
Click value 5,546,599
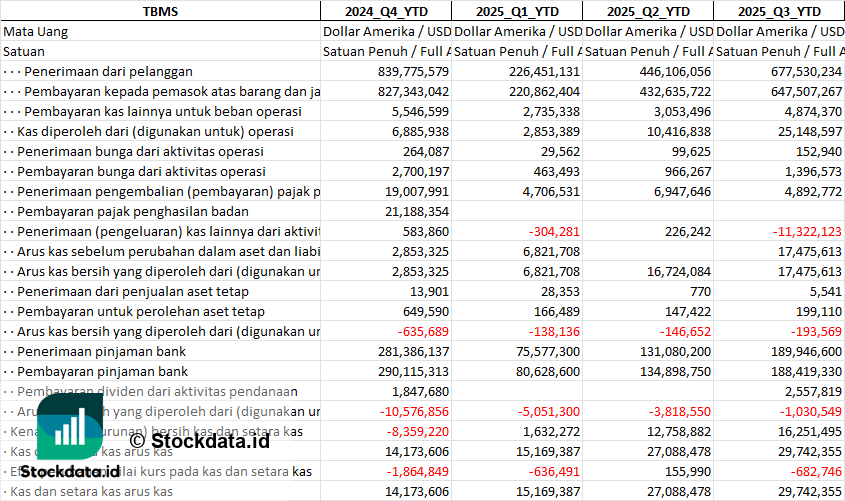click(x=420, y=112)
